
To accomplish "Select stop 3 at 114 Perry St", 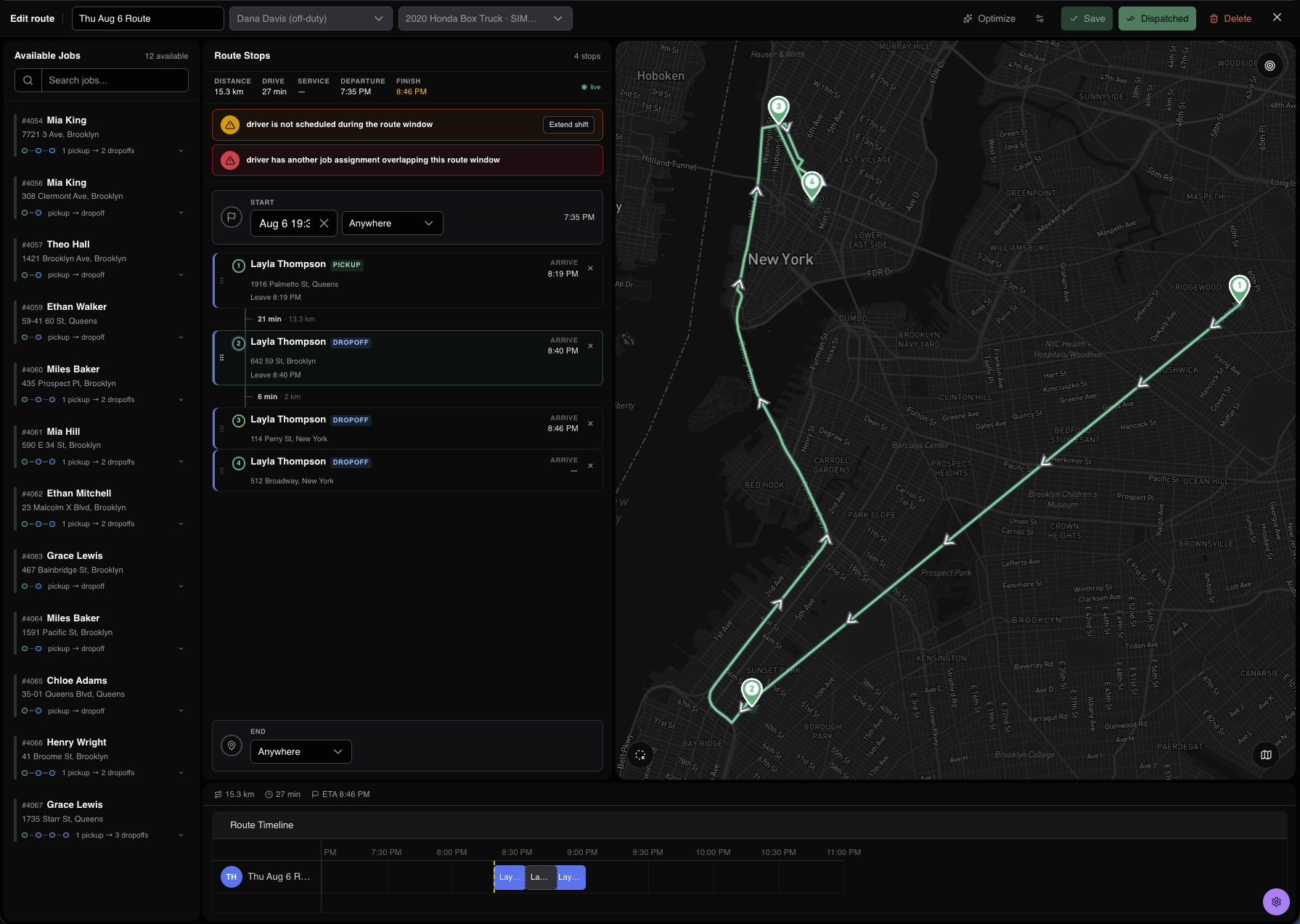I will (x=407, y=428).
